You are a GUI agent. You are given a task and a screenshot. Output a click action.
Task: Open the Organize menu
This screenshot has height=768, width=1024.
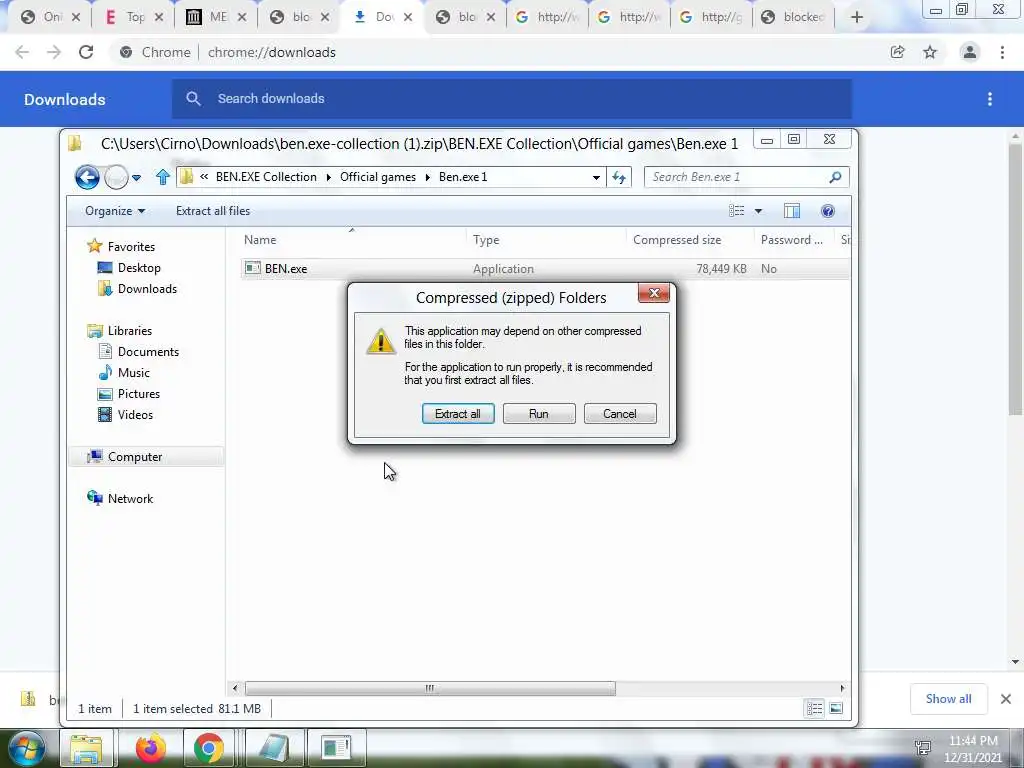coord(115,211)
